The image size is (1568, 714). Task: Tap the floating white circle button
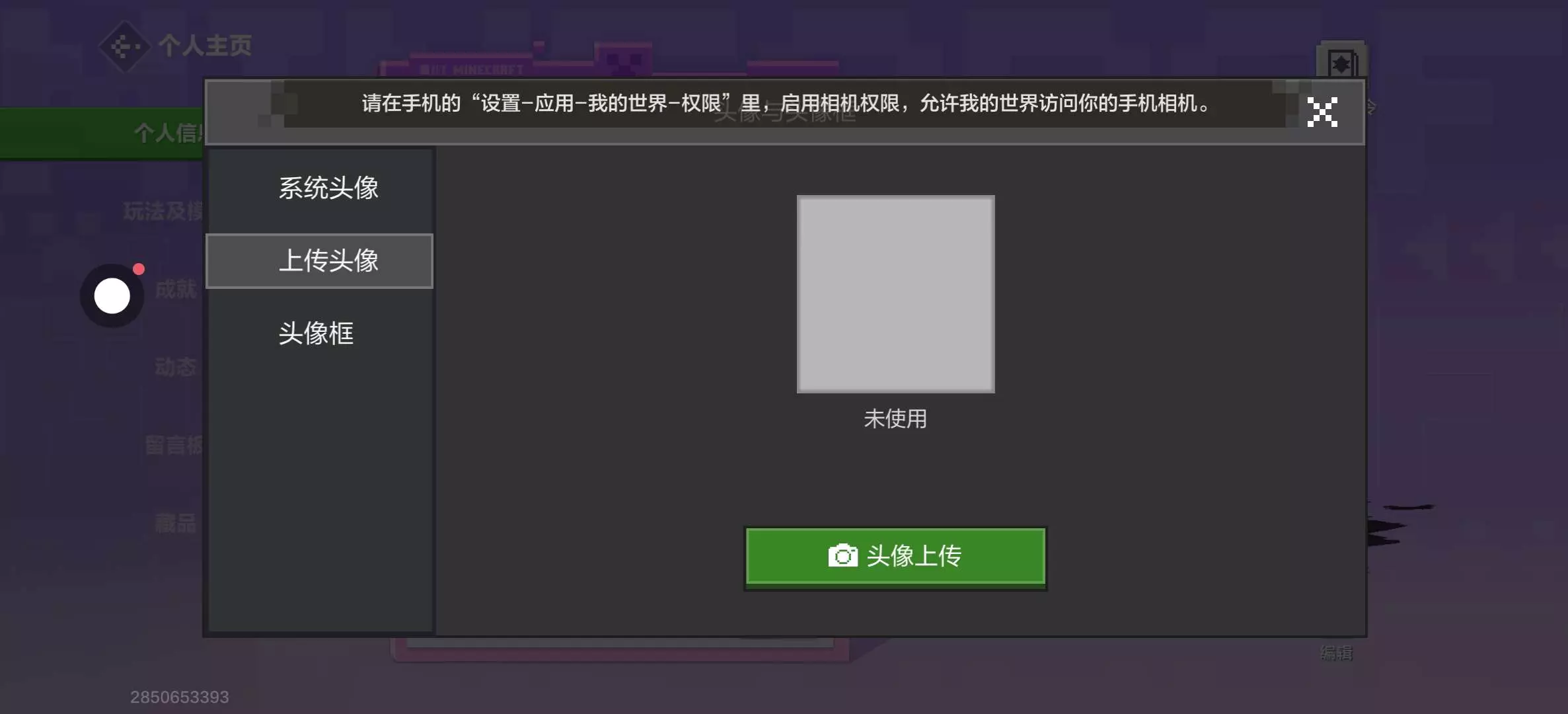point(112,296)
